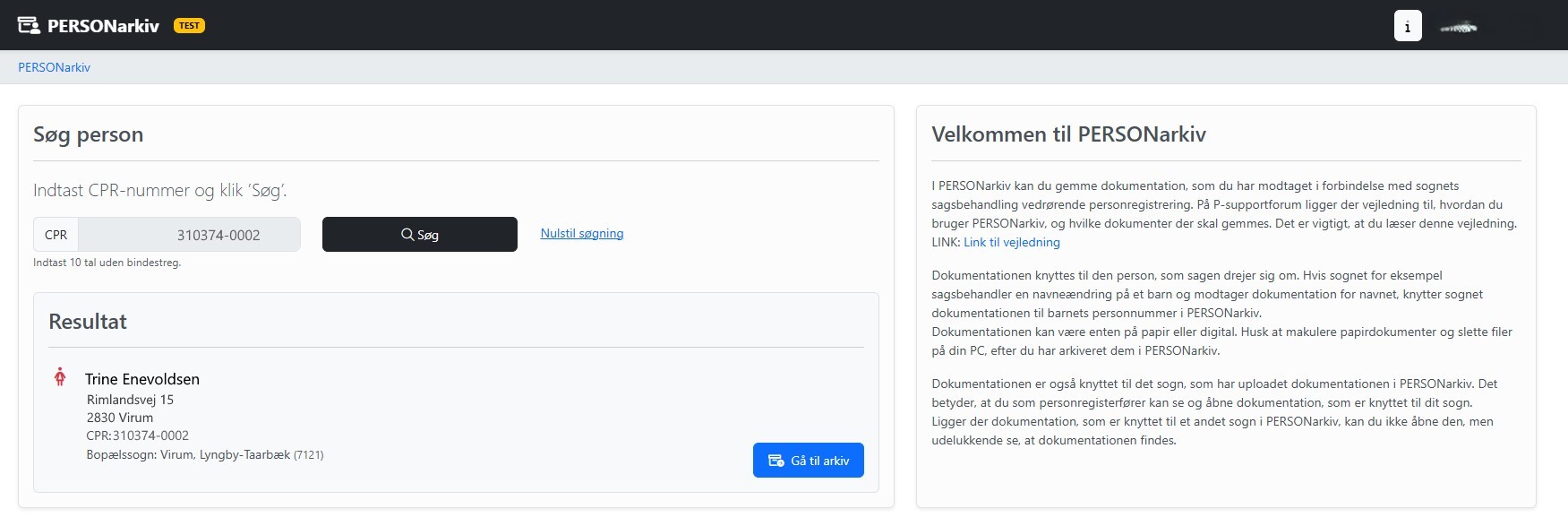Open the PERSONarkiv breadcrumb link
The image size is (1568, 526).
[54, 67]
